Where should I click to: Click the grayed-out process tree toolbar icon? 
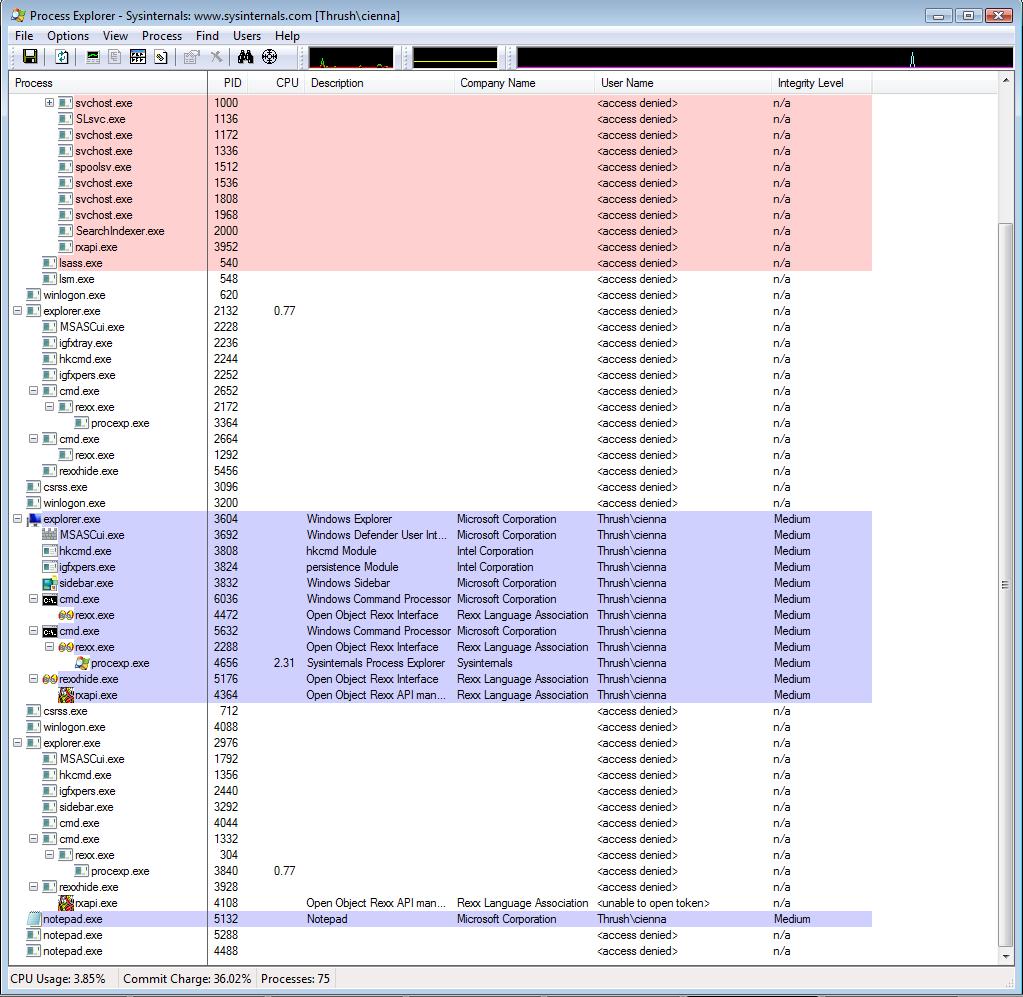[x=115, y=57]
